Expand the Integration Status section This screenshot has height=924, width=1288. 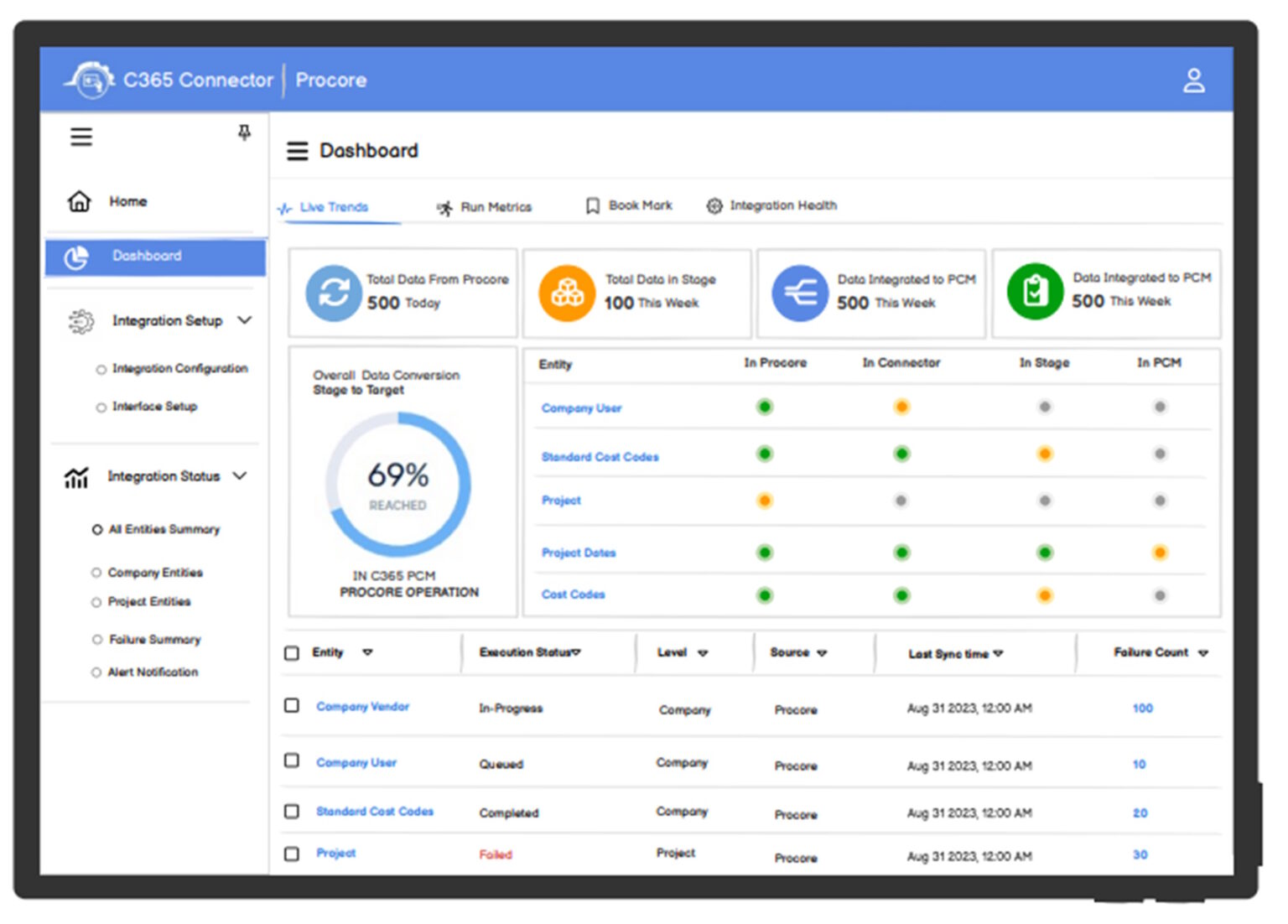coord(241,476)
